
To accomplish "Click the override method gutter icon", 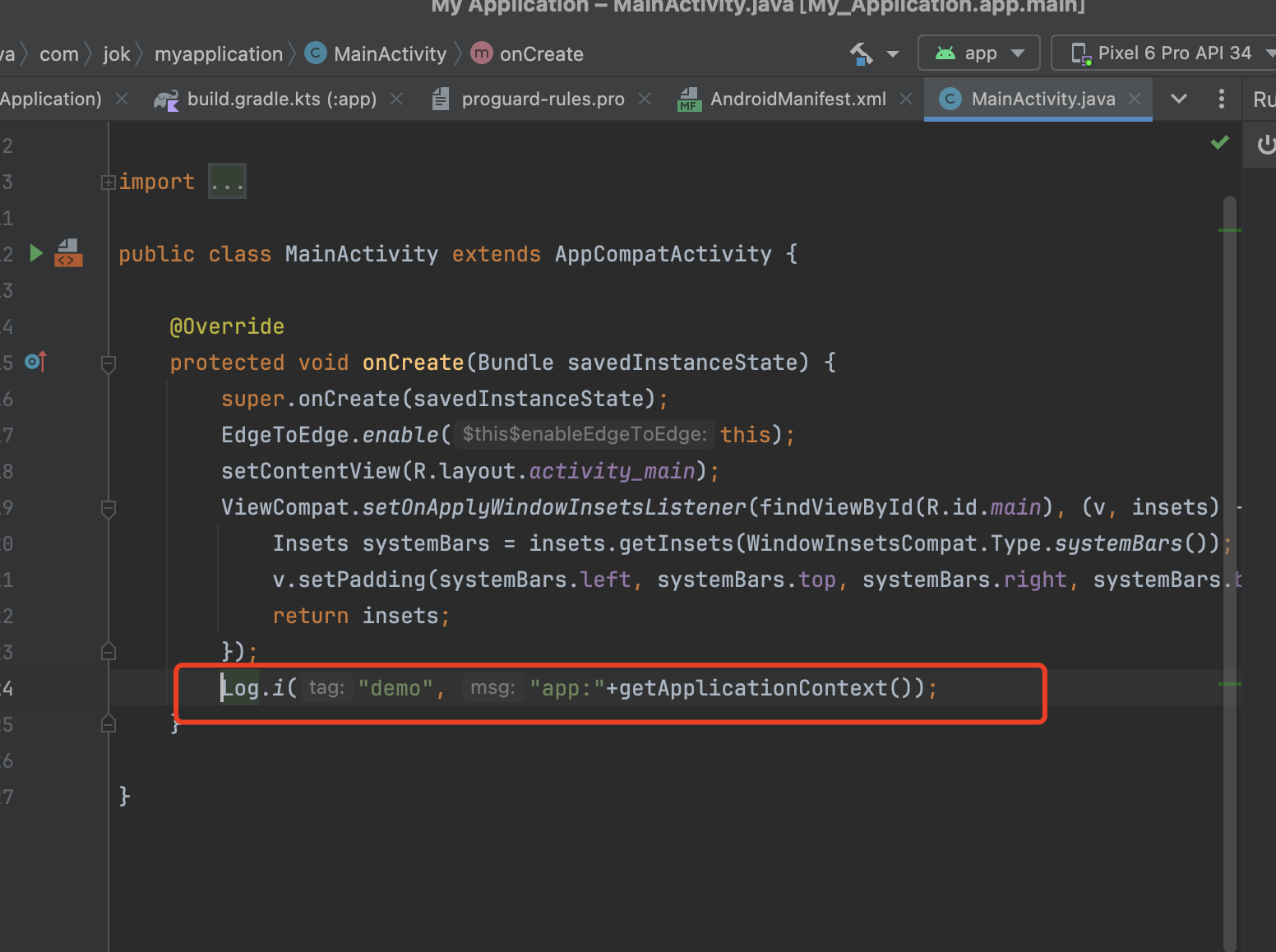I will tap(36, 362).
